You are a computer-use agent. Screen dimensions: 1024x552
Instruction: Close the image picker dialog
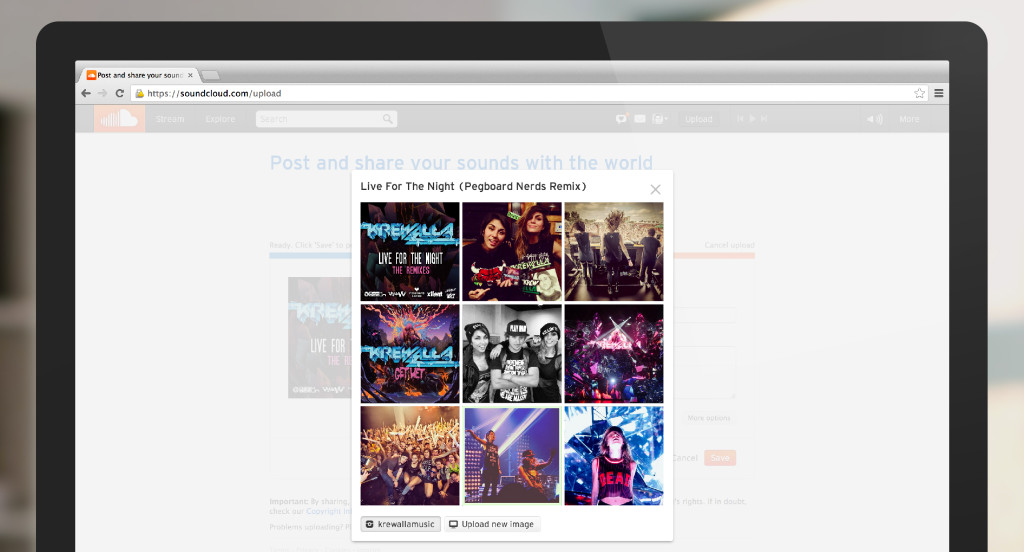(x=655, y=189)
